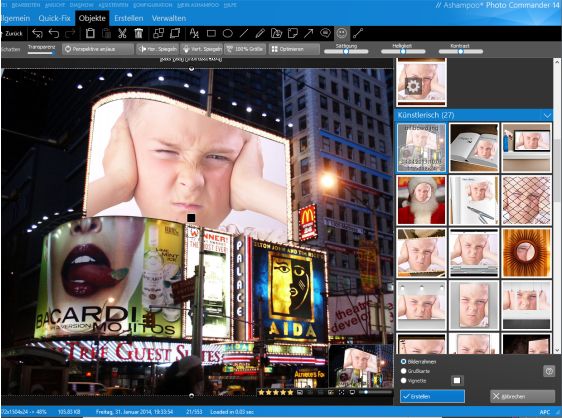Screen dimensions: 562x418
Task: Switch to the Objekte tab
Action: click(92, 18)
